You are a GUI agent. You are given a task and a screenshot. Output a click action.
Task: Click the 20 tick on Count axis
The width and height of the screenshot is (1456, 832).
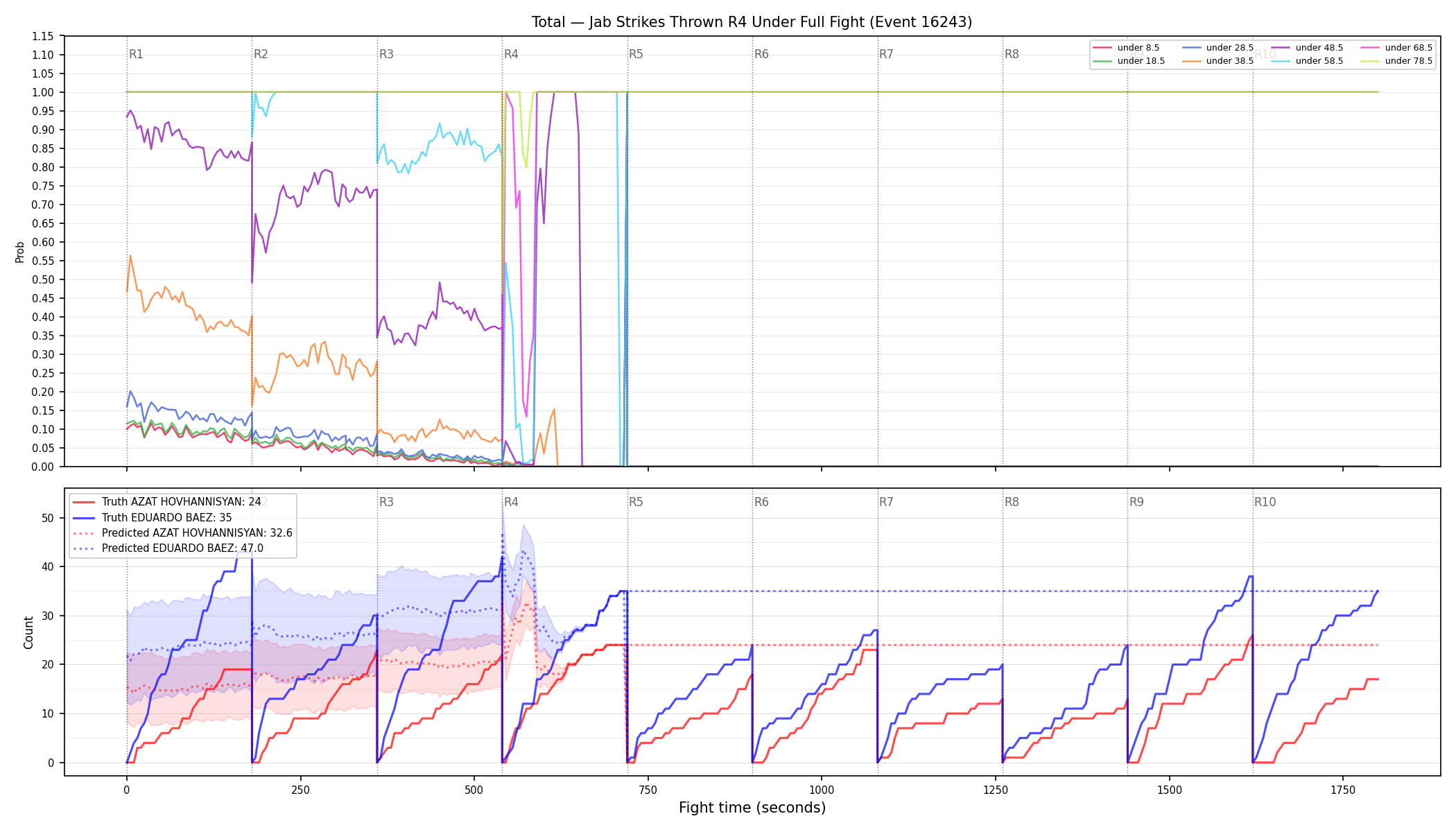(x=48, y=664)
